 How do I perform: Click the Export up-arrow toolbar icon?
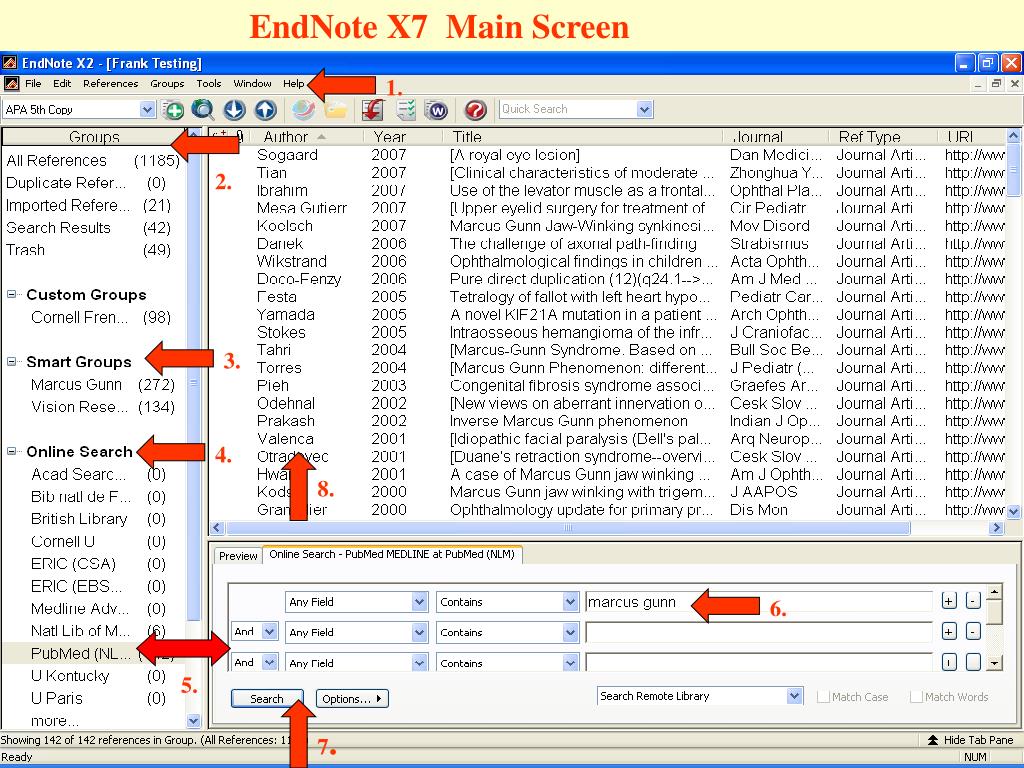point(265,110)
